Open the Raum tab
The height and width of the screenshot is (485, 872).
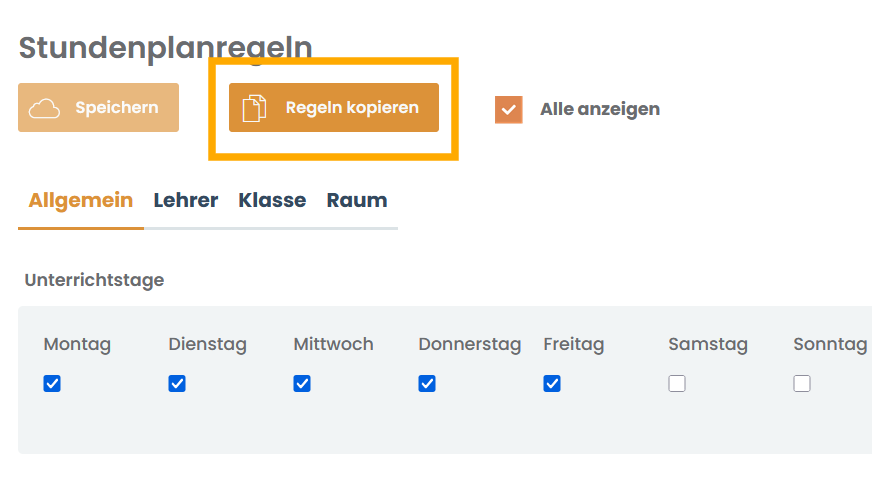point(356,200)
